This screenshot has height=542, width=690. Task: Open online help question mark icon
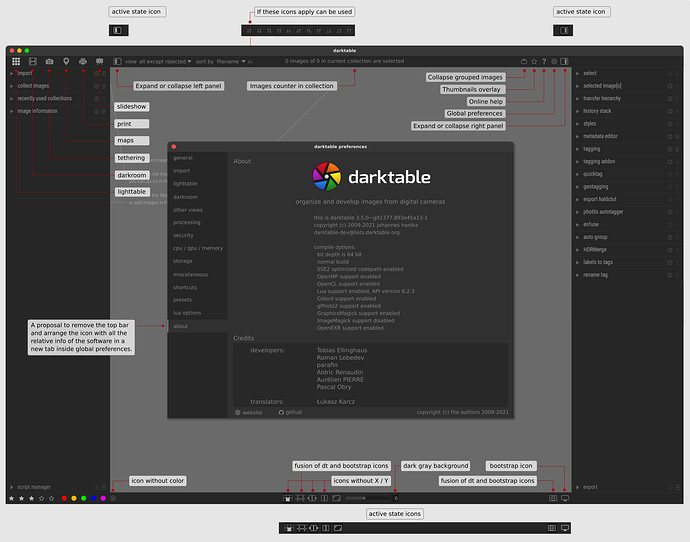click(544, 62)
